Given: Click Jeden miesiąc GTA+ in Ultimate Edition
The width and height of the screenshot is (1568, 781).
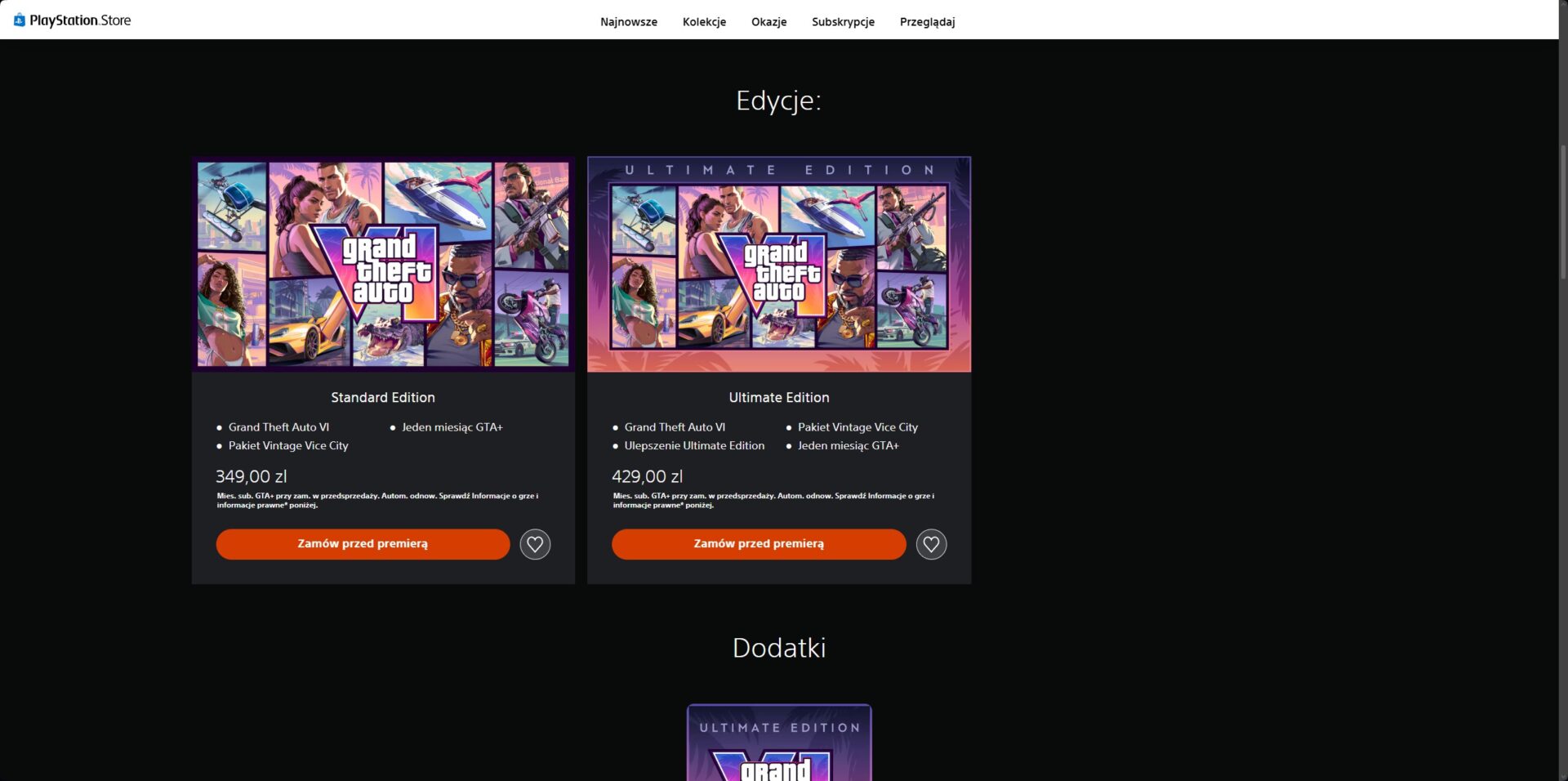Looking at the screenshot, I should (x=849, y=446).
